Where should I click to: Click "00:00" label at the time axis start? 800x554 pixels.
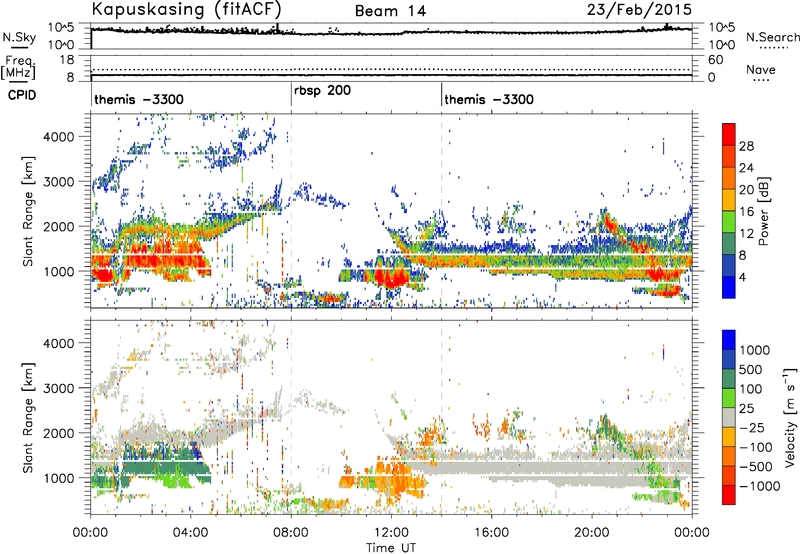[x=91, y=533]
